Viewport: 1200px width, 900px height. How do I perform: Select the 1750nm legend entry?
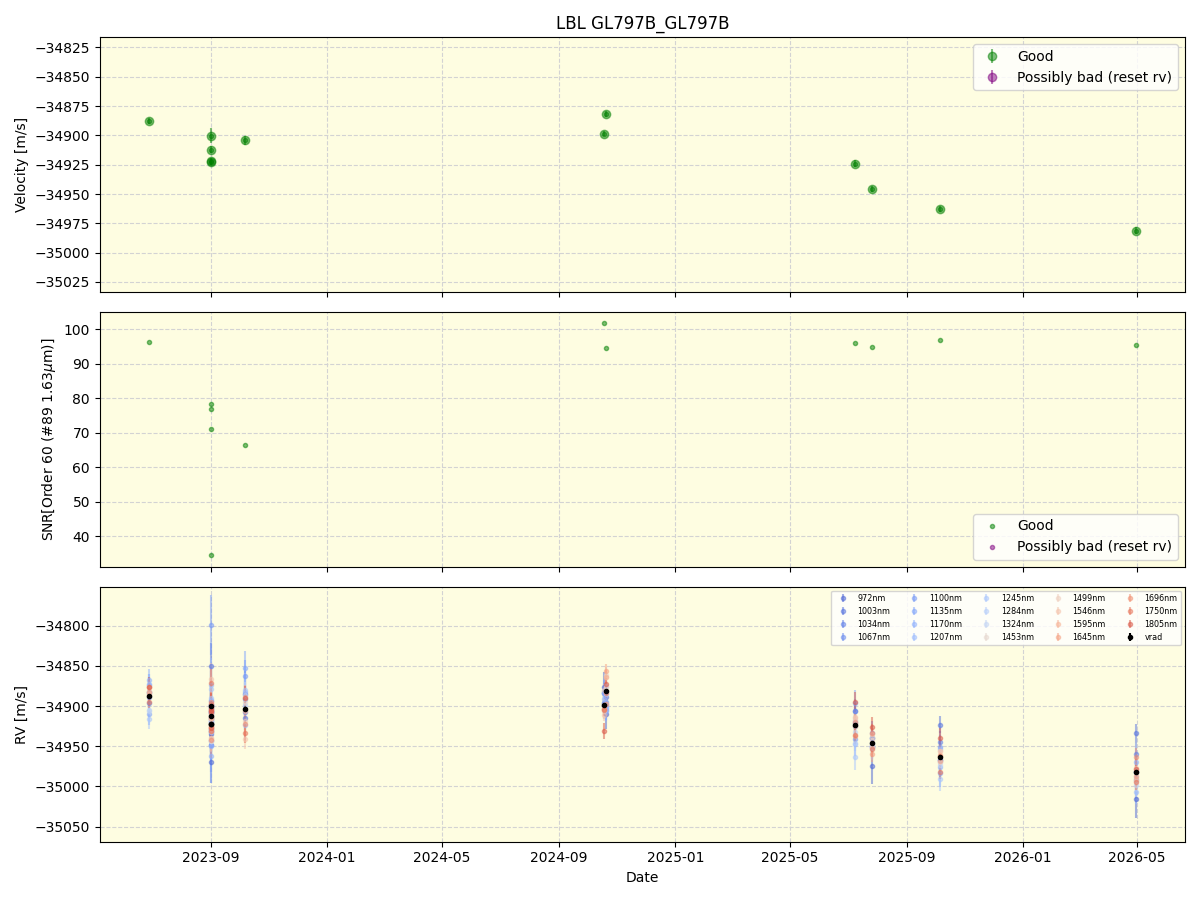click(x=1152, y=611)
